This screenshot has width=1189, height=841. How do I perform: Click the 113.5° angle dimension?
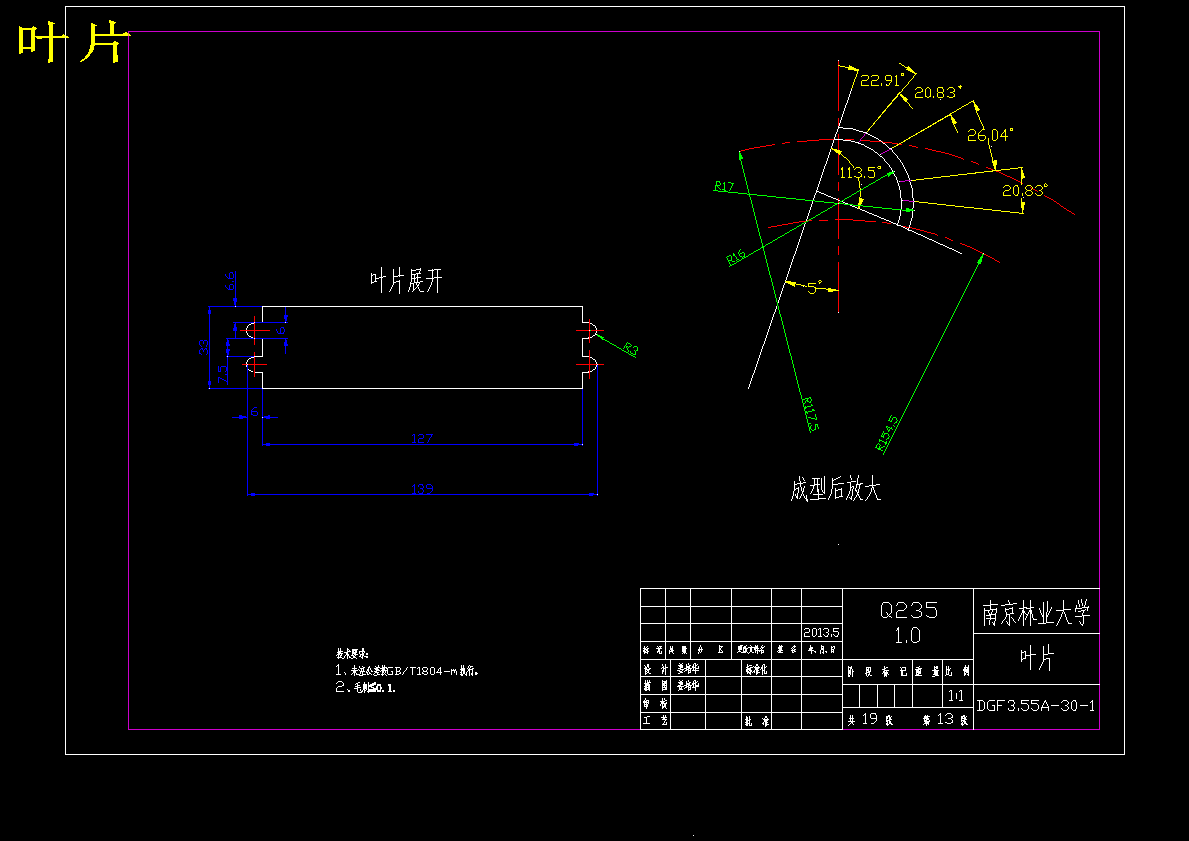[x=860, y=172]
